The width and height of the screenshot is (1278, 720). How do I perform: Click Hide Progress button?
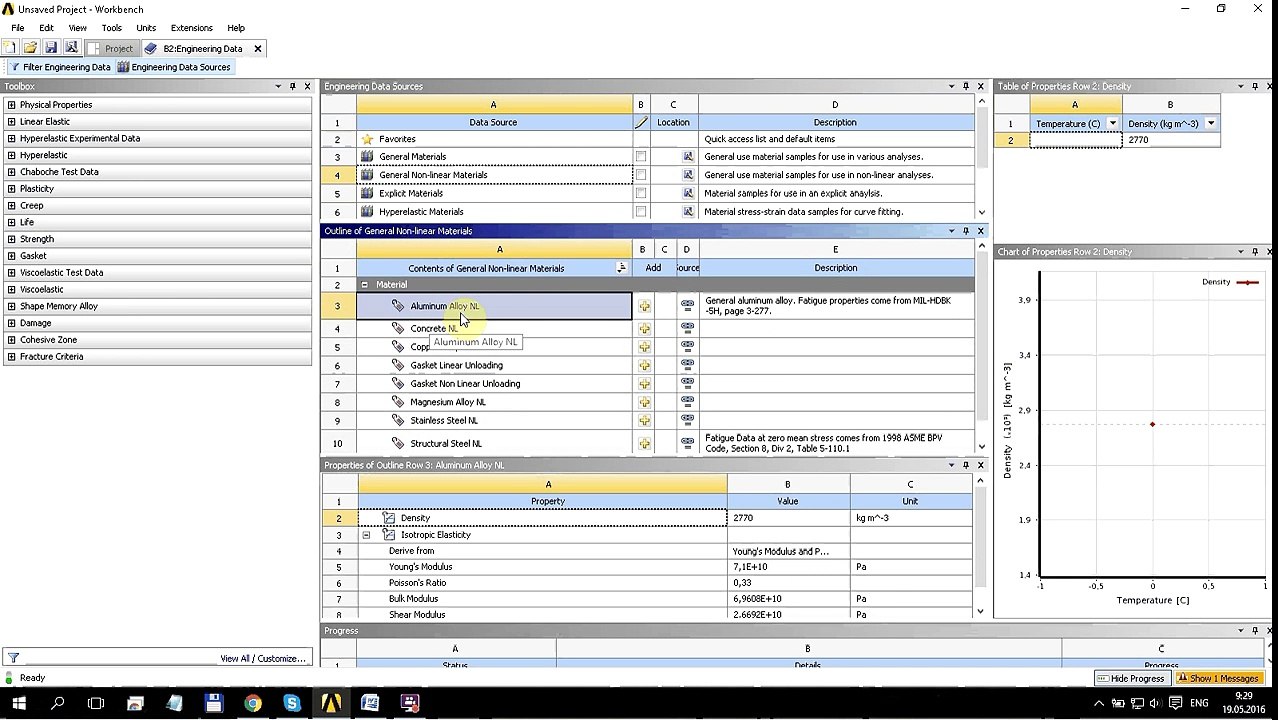1131,679
